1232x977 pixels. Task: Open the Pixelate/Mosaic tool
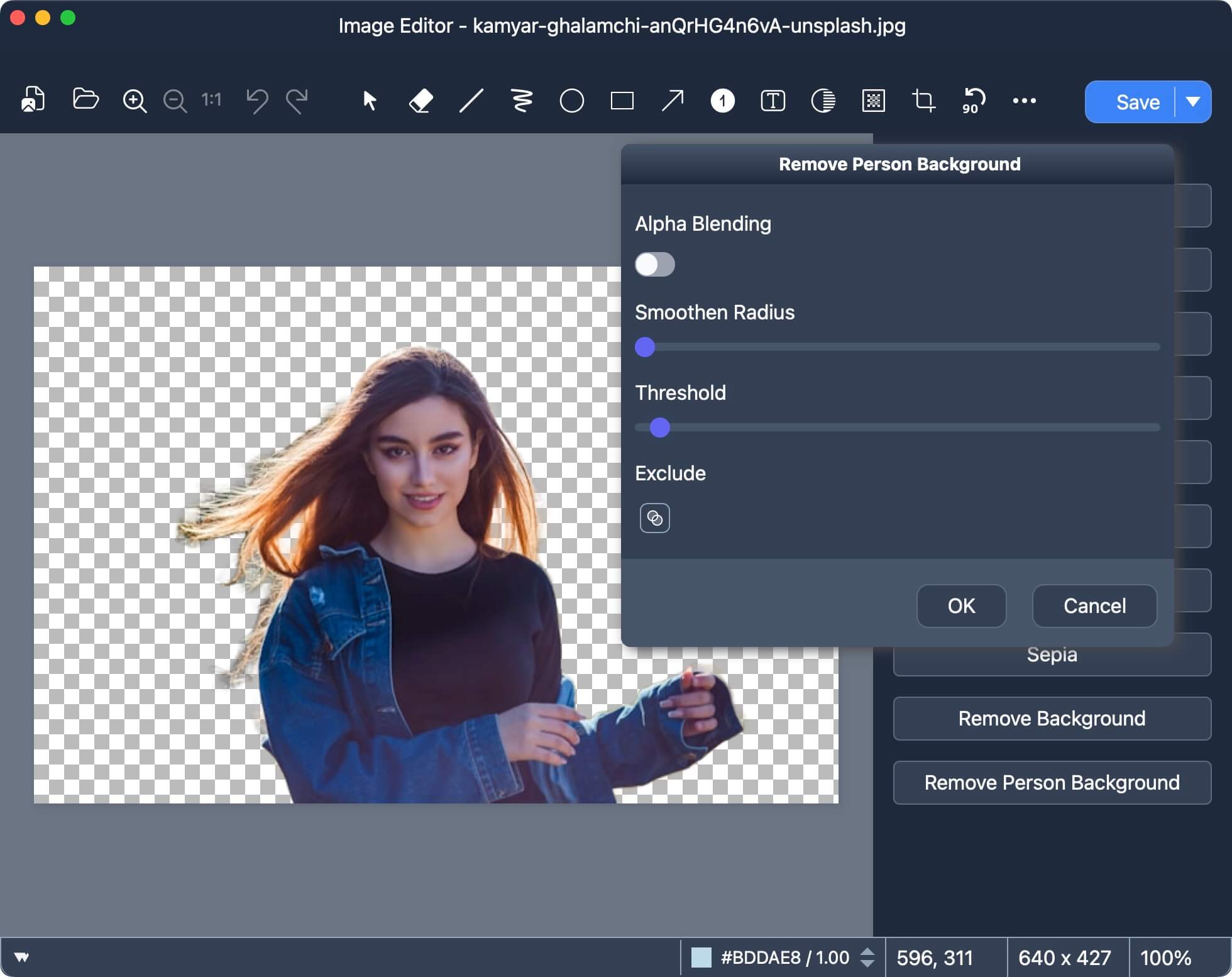click(873, 101)
